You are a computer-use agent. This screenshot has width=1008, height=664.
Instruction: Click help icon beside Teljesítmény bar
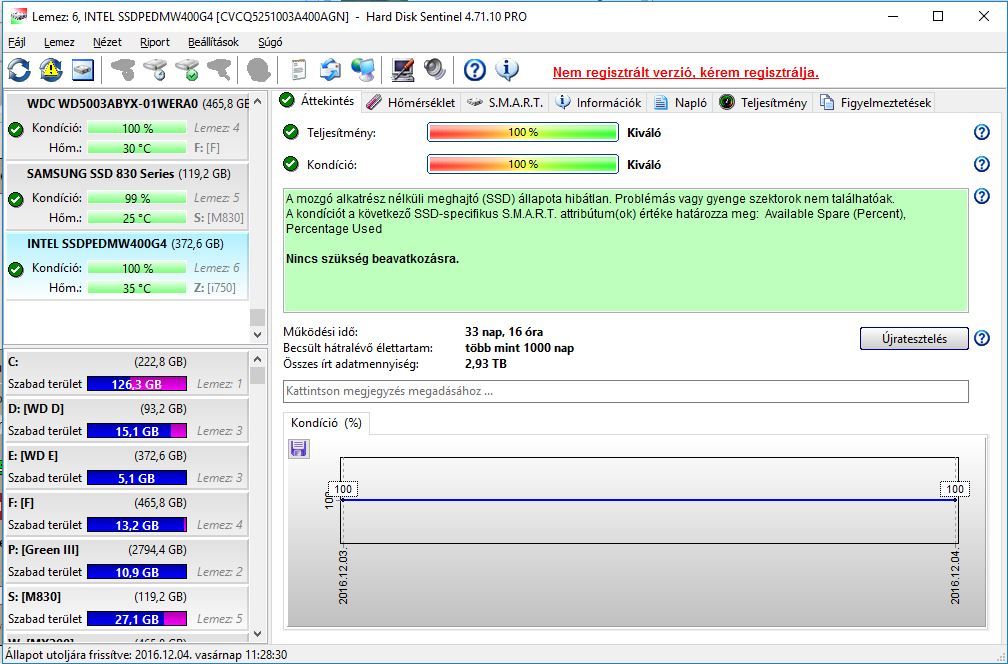pos(982,132)
